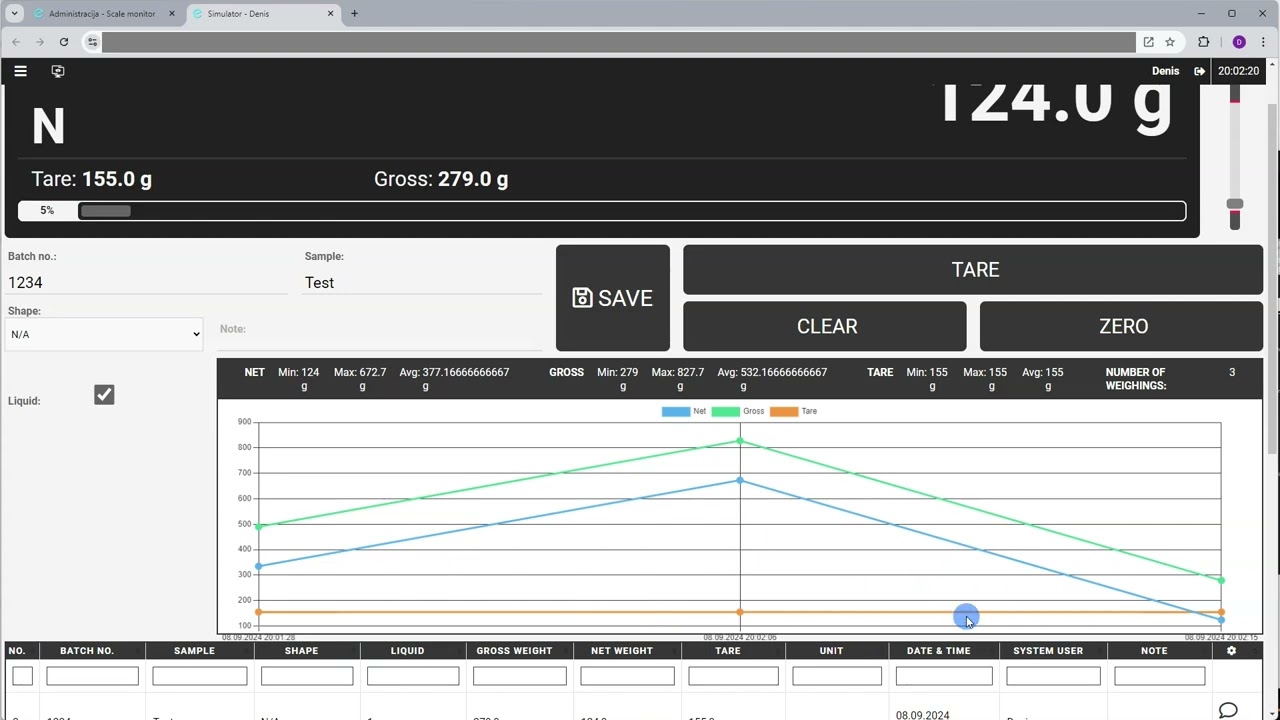Viewport: 1280px width, 720px height.
Task: Toggle Gross series in chart legend
Action: point(738,411)
